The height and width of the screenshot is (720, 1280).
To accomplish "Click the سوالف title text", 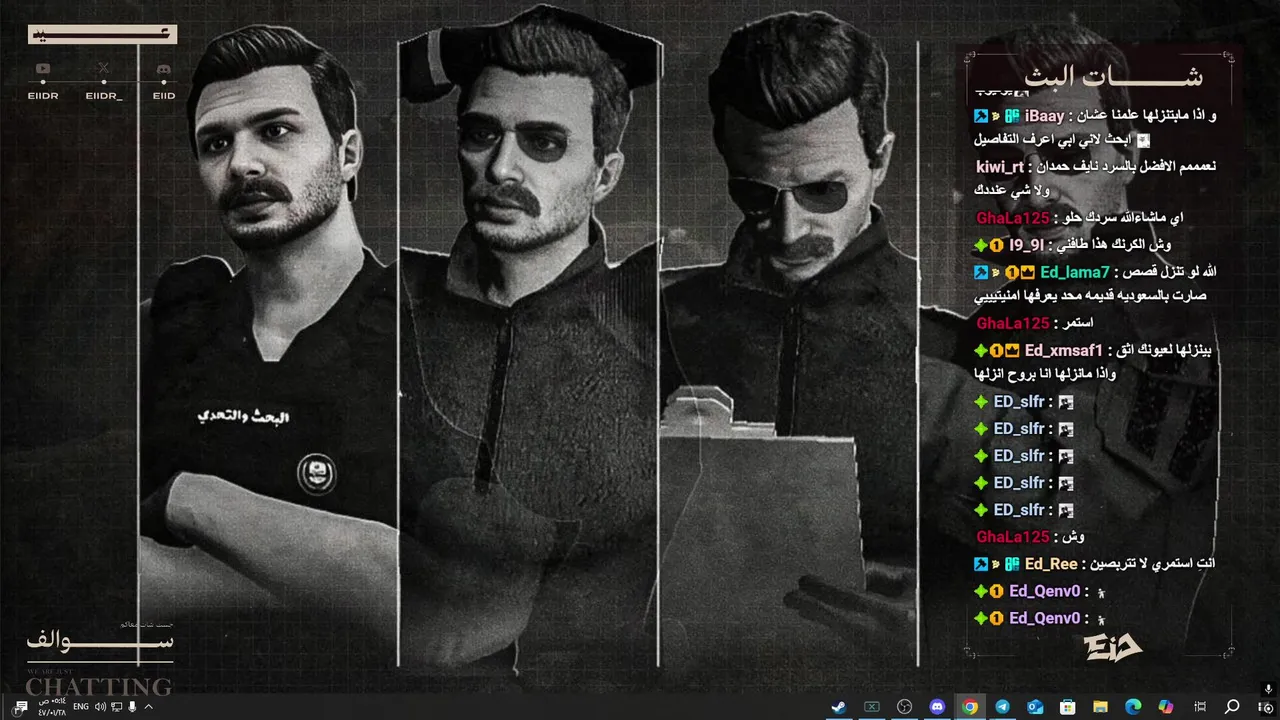I will pos(100,640).
